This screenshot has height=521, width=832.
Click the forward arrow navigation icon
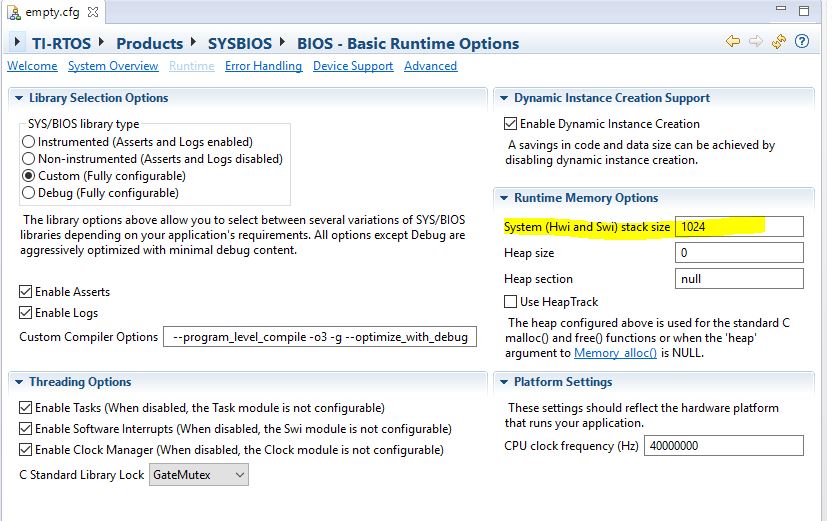(755, 42)
